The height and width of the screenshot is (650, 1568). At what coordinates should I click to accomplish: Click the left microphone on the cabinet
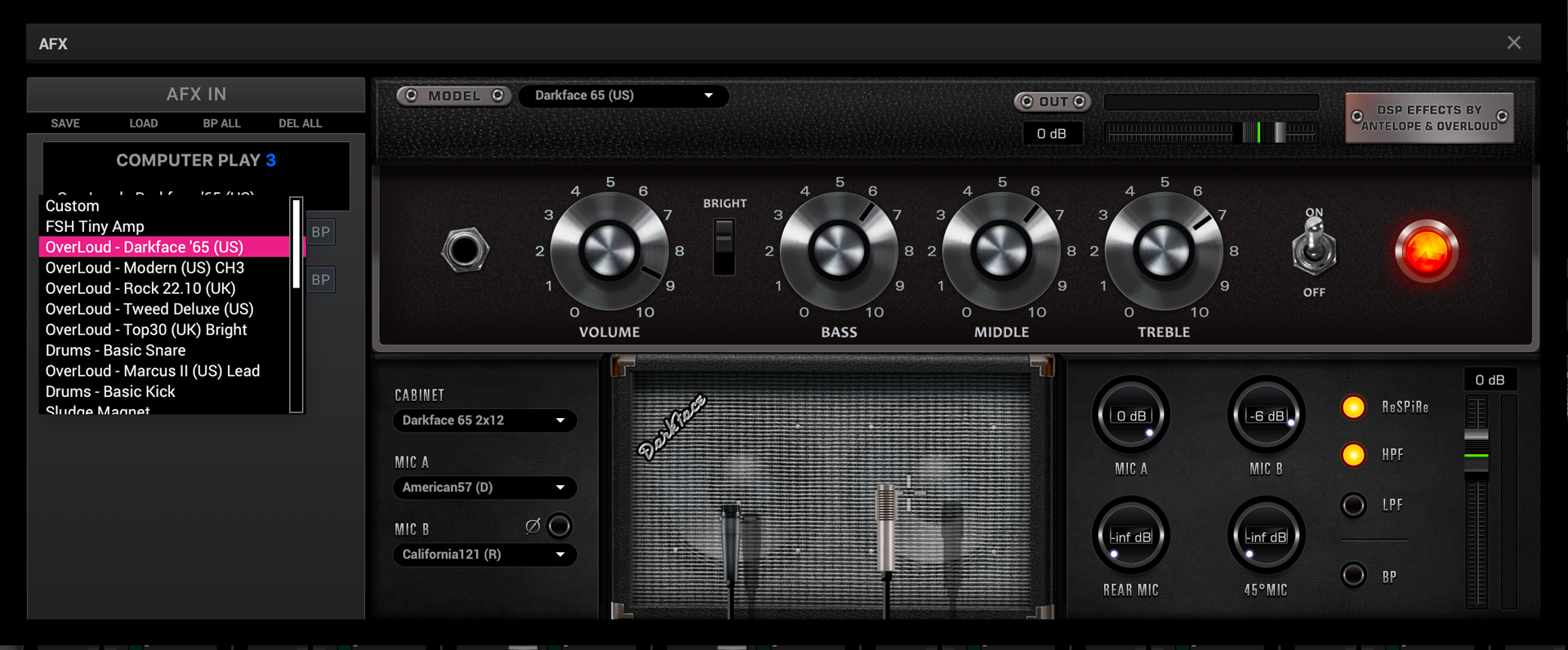(730, 543)
